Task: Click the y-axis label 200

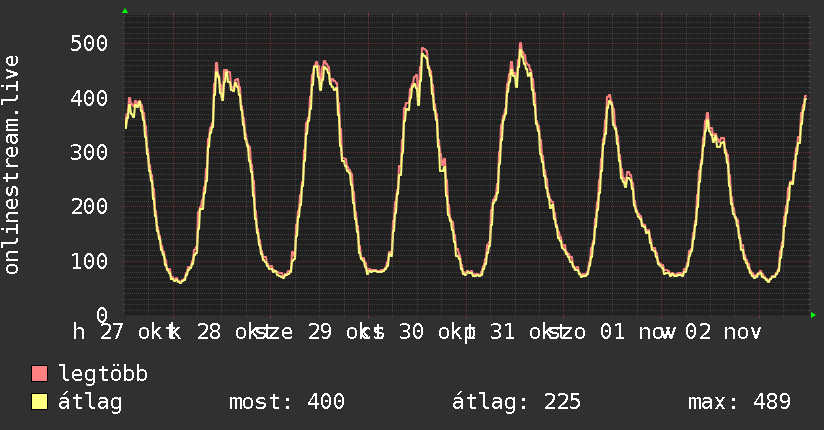Action: tap(89, 207)
